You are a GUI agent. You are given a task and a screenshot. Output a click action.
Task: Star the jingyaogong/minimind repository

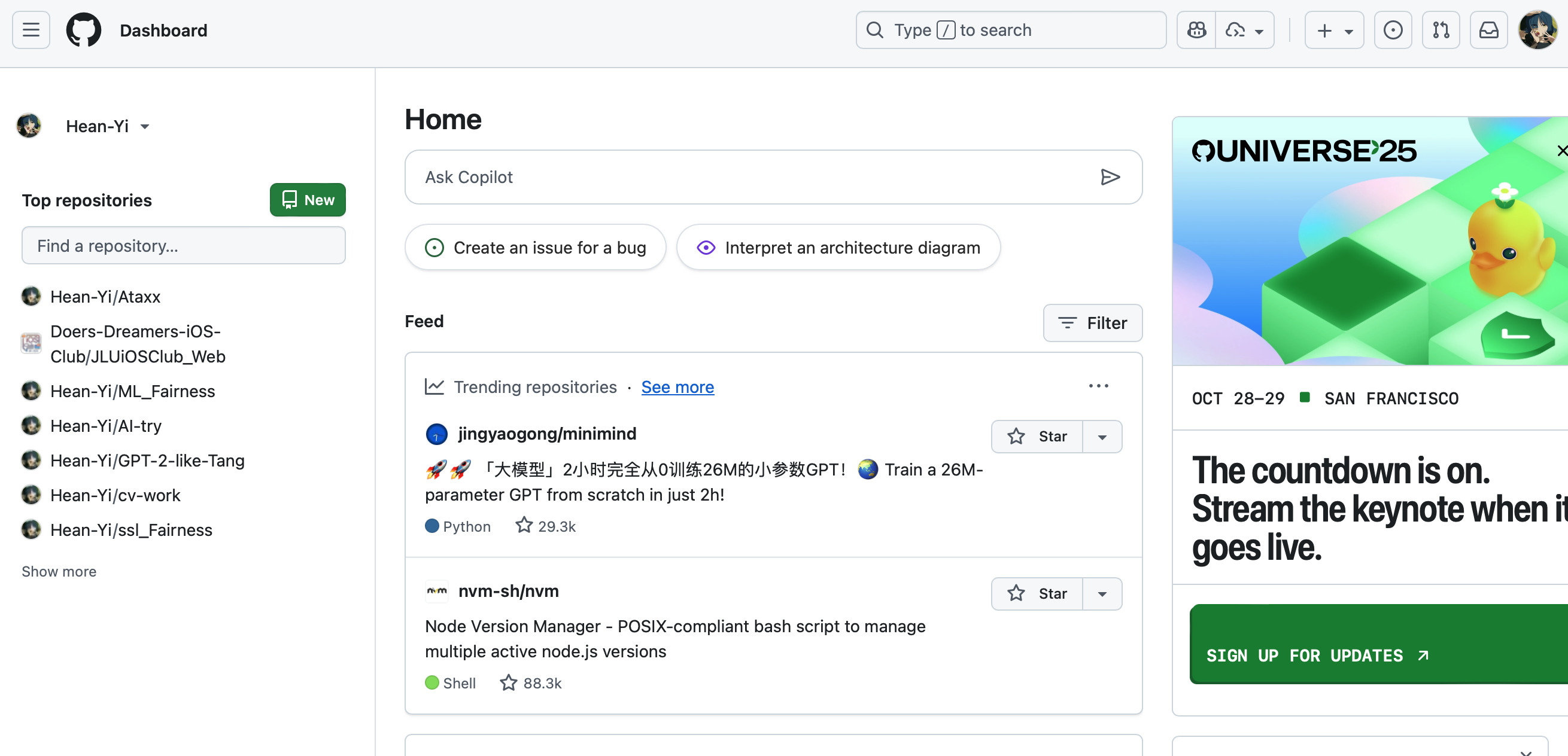1038,436
